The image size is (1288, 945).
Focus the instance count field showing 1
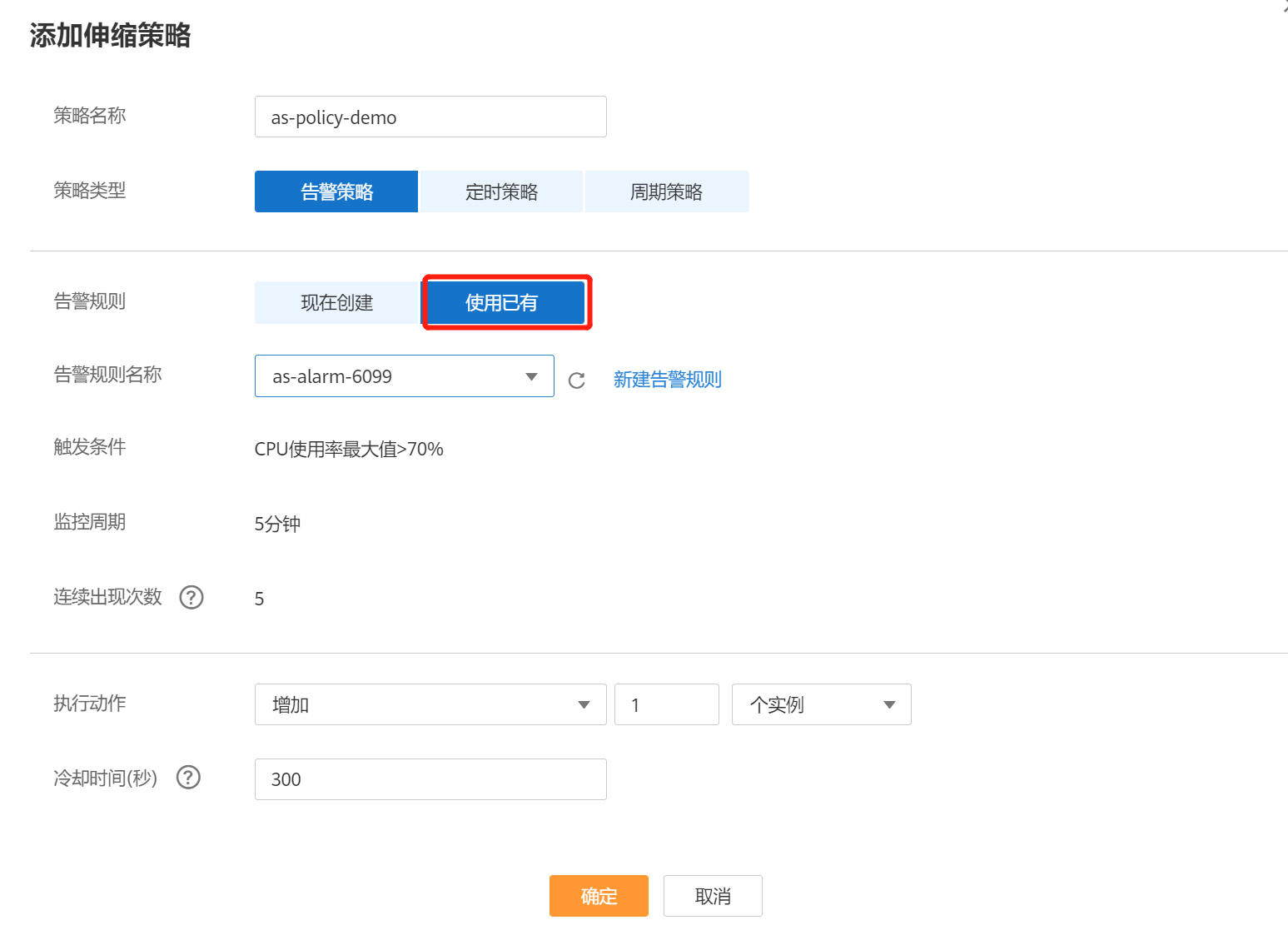coord(667,704)
